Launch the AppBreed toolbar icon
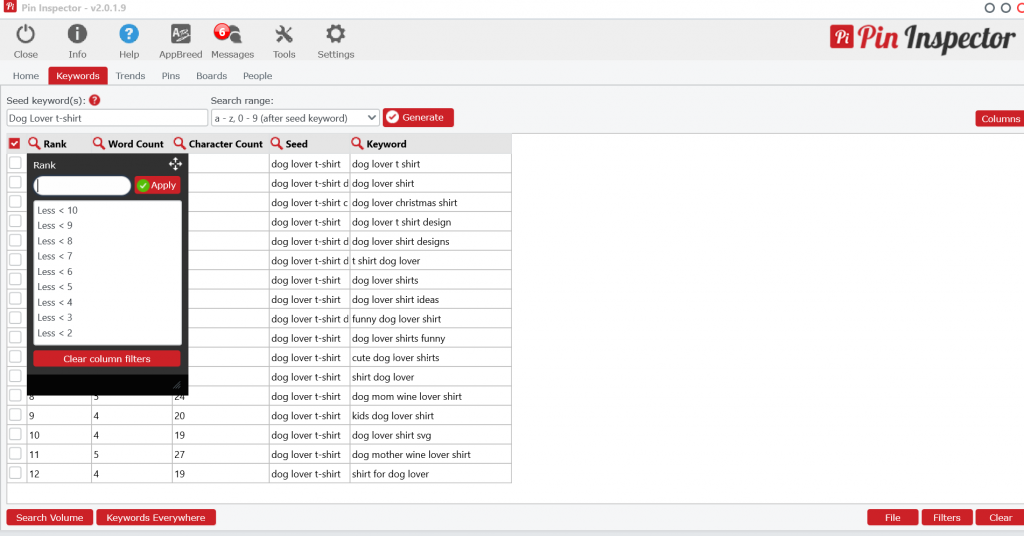This screenshot has height=536, width=1024. (181, 35)
